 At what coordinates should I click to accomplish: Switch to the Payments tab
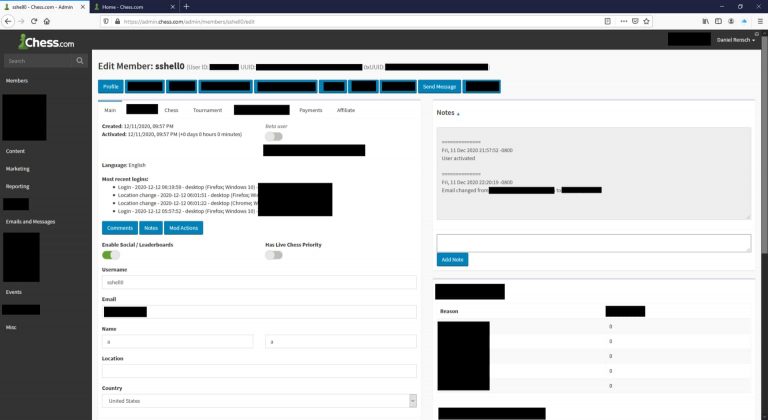(311, 110)
